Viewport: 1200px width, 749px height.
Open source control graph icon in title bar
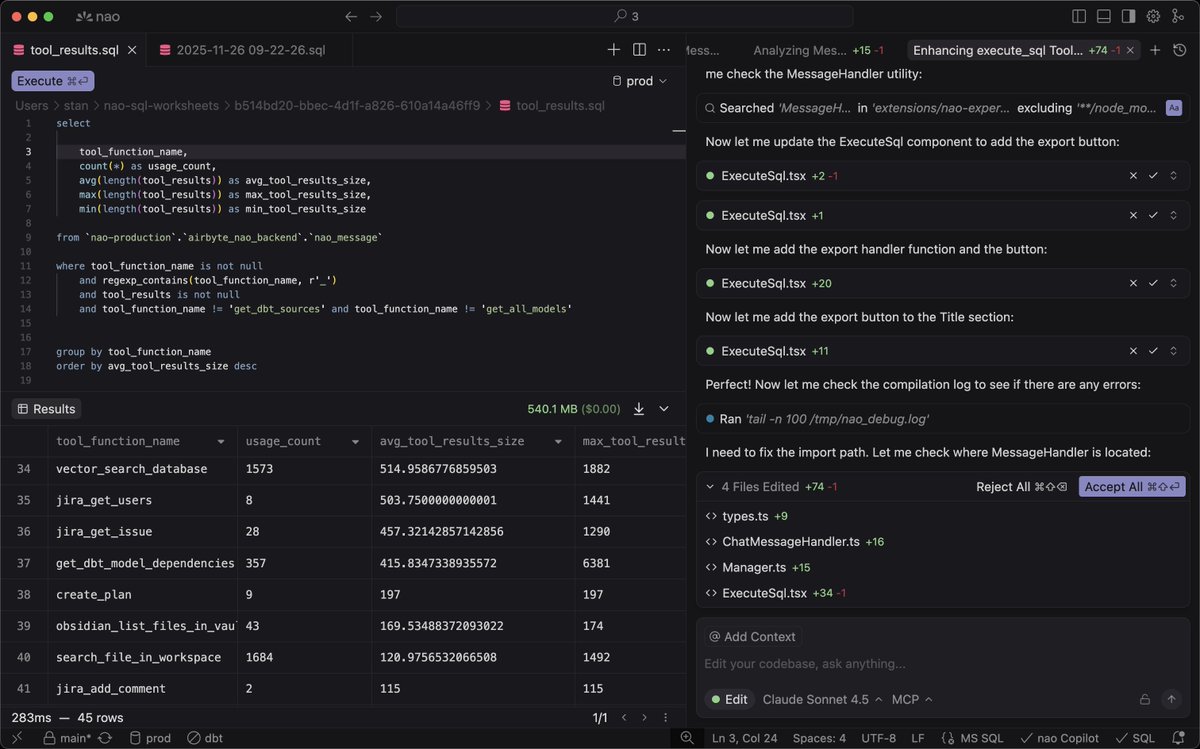(1178, 16)
